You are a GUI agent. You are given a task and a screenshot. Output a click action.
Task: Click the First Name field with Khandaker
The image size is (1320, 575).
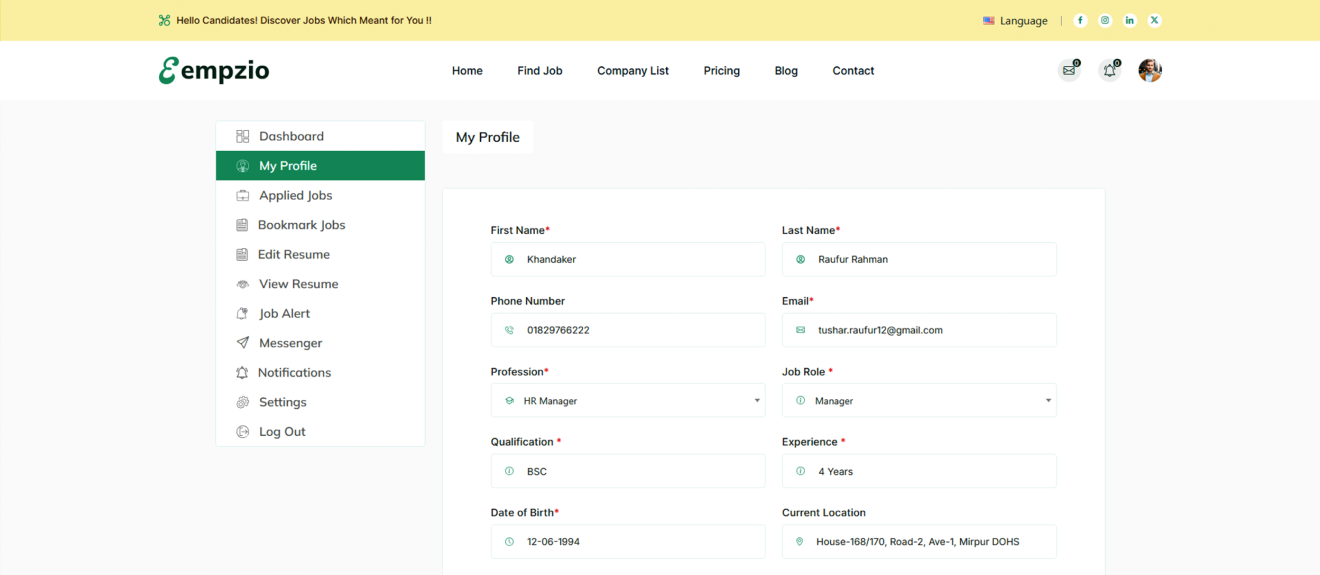click(628, 259)
